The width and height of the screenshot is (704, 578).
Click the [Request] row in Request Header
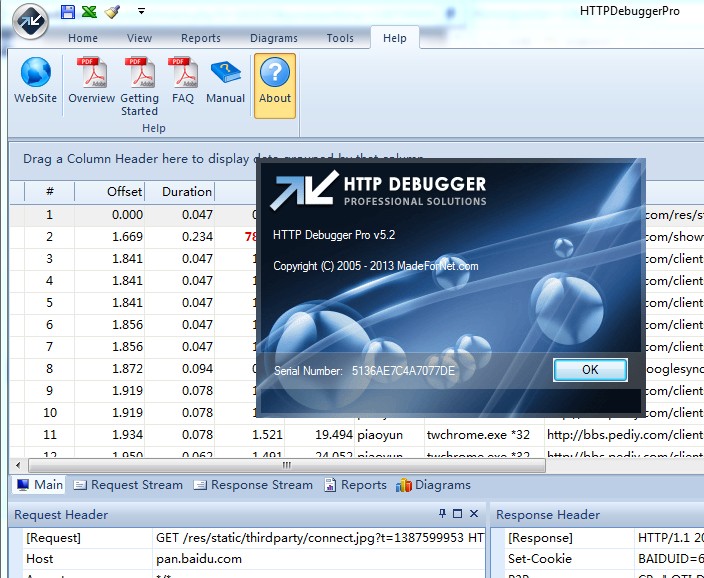254,538
